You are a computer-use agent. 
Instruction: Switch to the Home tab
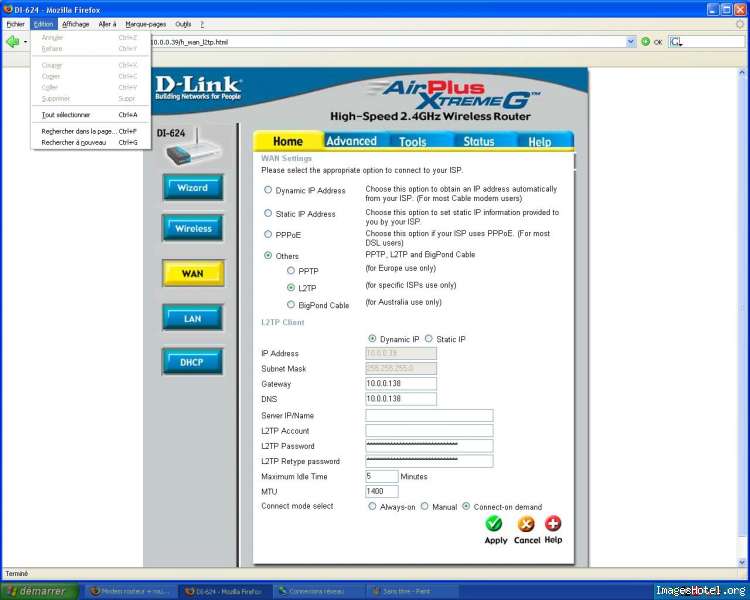point(288,141)
